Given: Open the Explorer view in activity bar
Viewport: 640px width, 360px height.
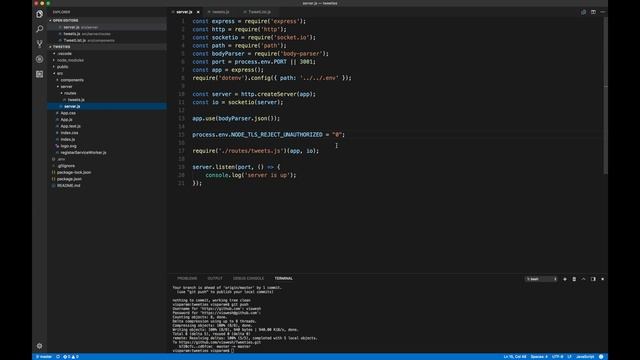Looking at the screenshot, I should tap(39, 14).
